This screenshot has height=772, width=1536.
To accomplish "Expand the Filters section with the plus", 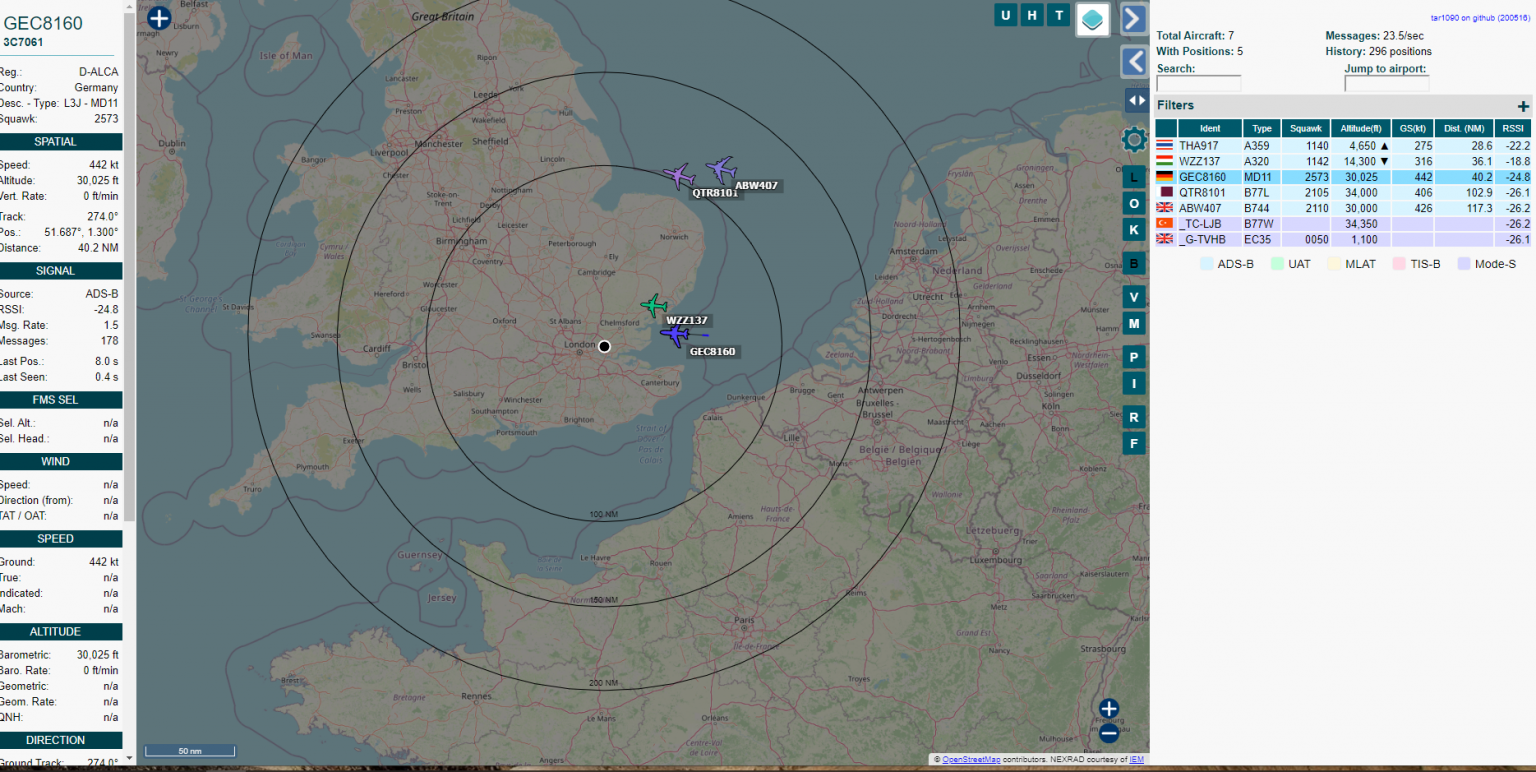I will pos(1524,105).
